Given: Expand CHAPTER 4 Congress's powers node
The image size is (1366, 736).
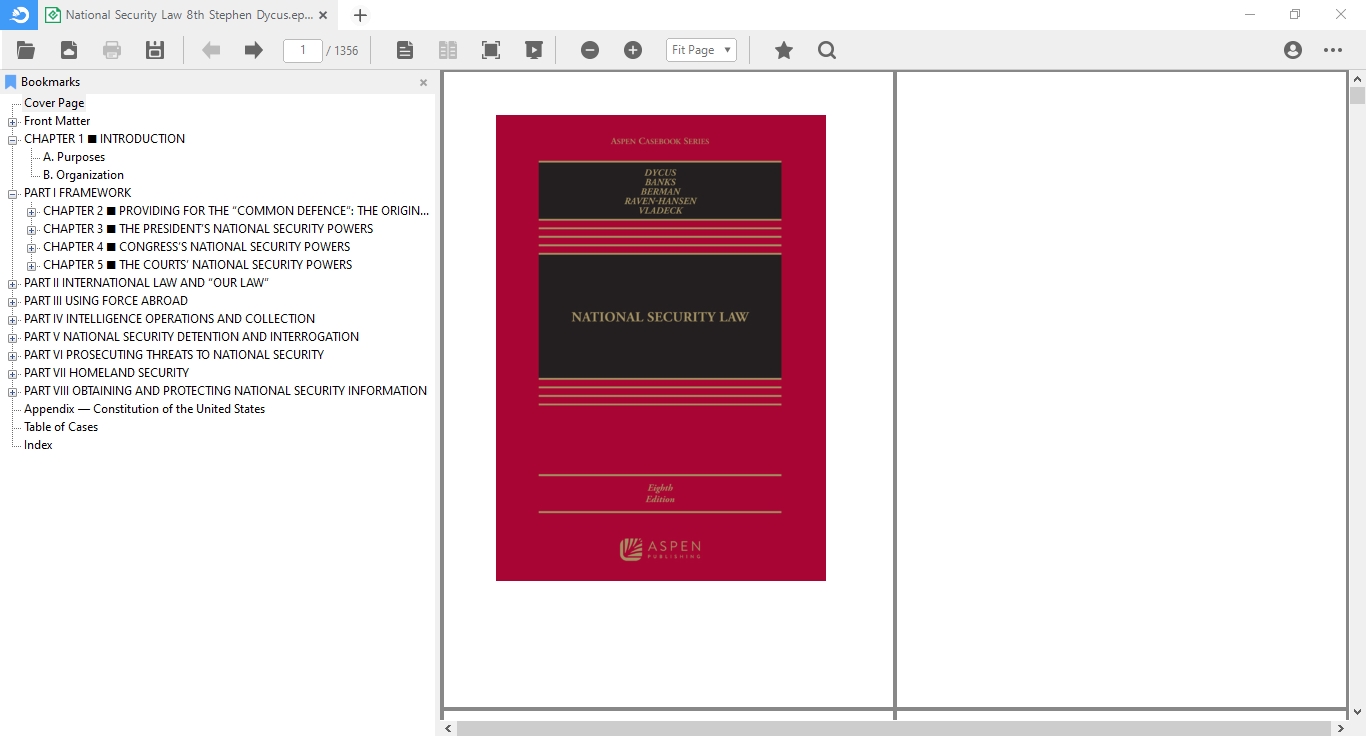Looking at the screenshot, I should click(32, 248).
